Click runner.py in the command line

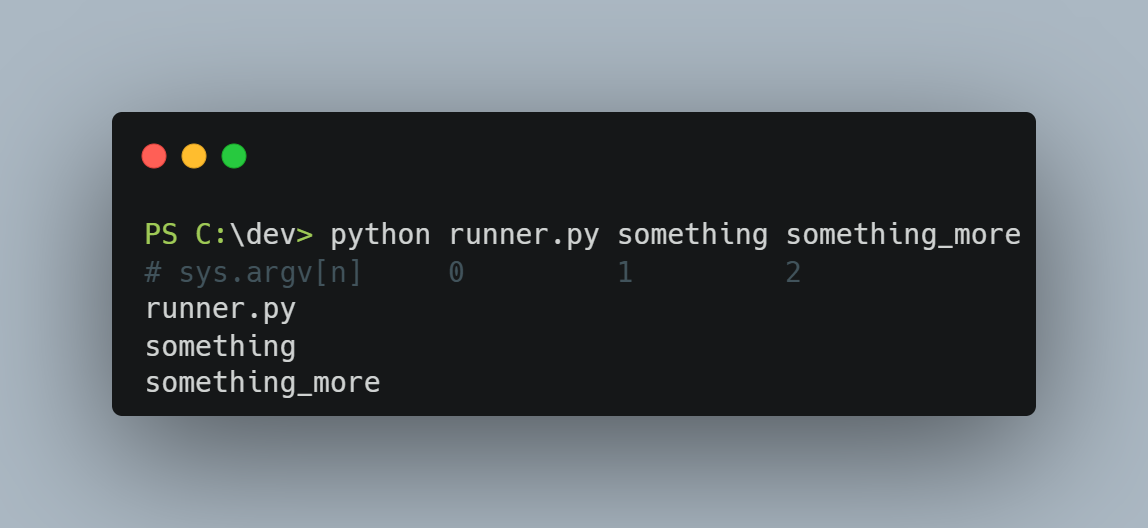click(524, 236)
